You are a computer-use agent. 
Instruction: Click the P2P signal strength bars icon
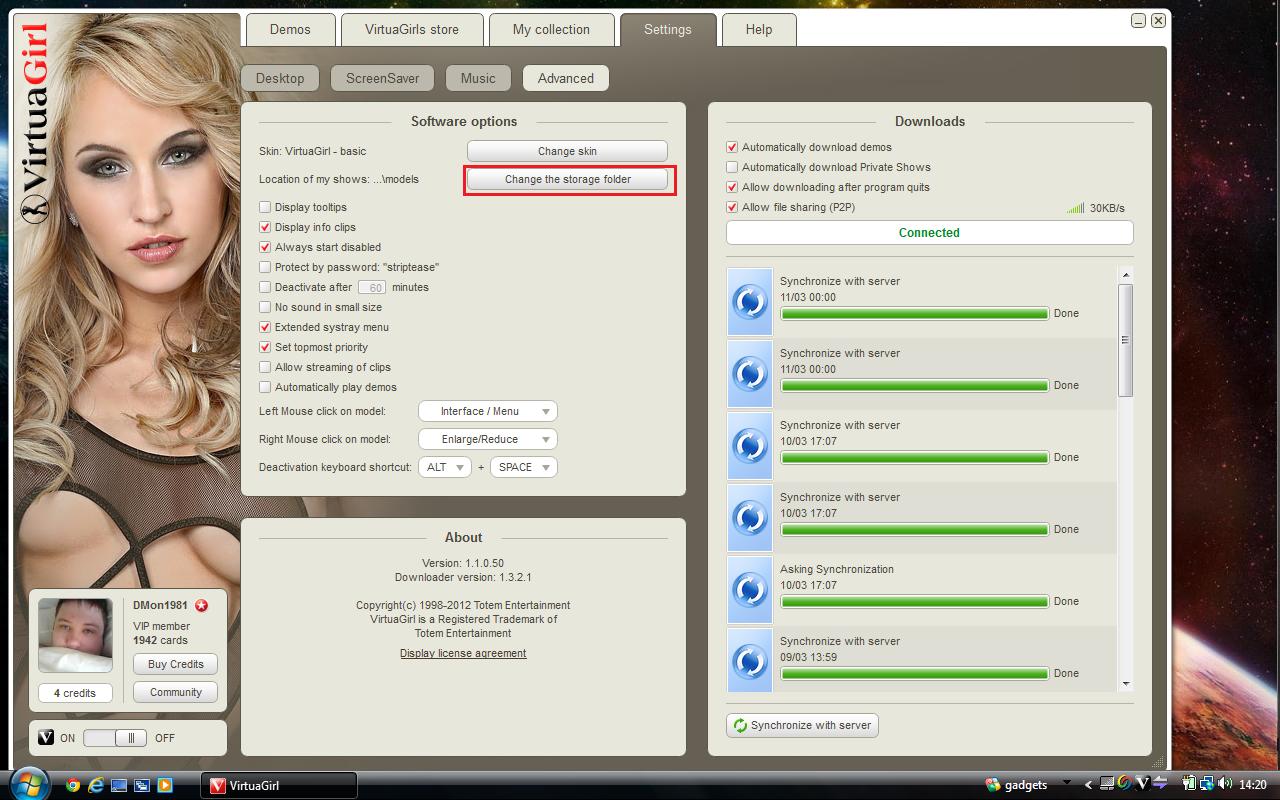click(1075, 208)
